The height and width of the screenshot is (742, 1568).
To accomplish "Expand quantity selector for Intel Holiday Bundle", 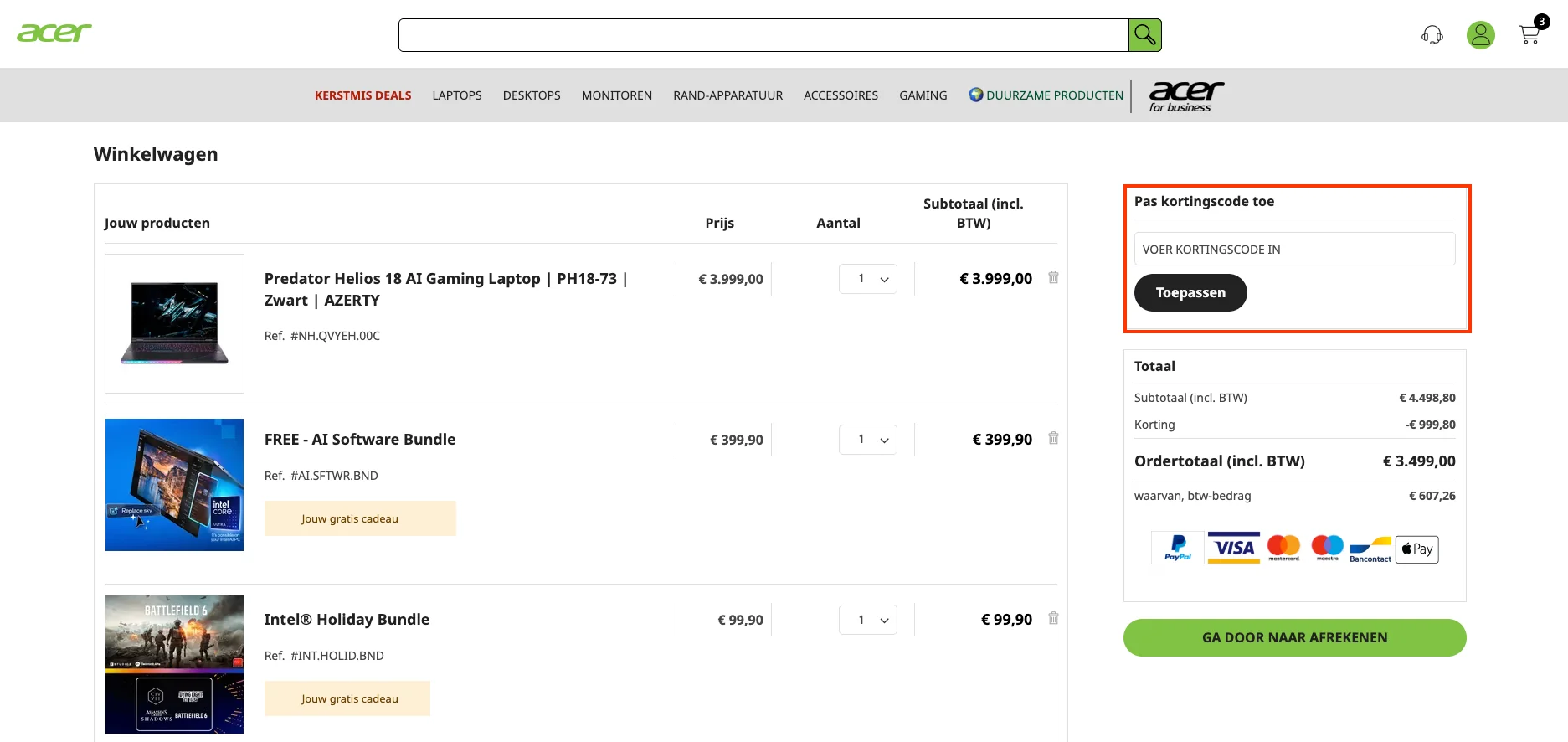I will (868, 620).
